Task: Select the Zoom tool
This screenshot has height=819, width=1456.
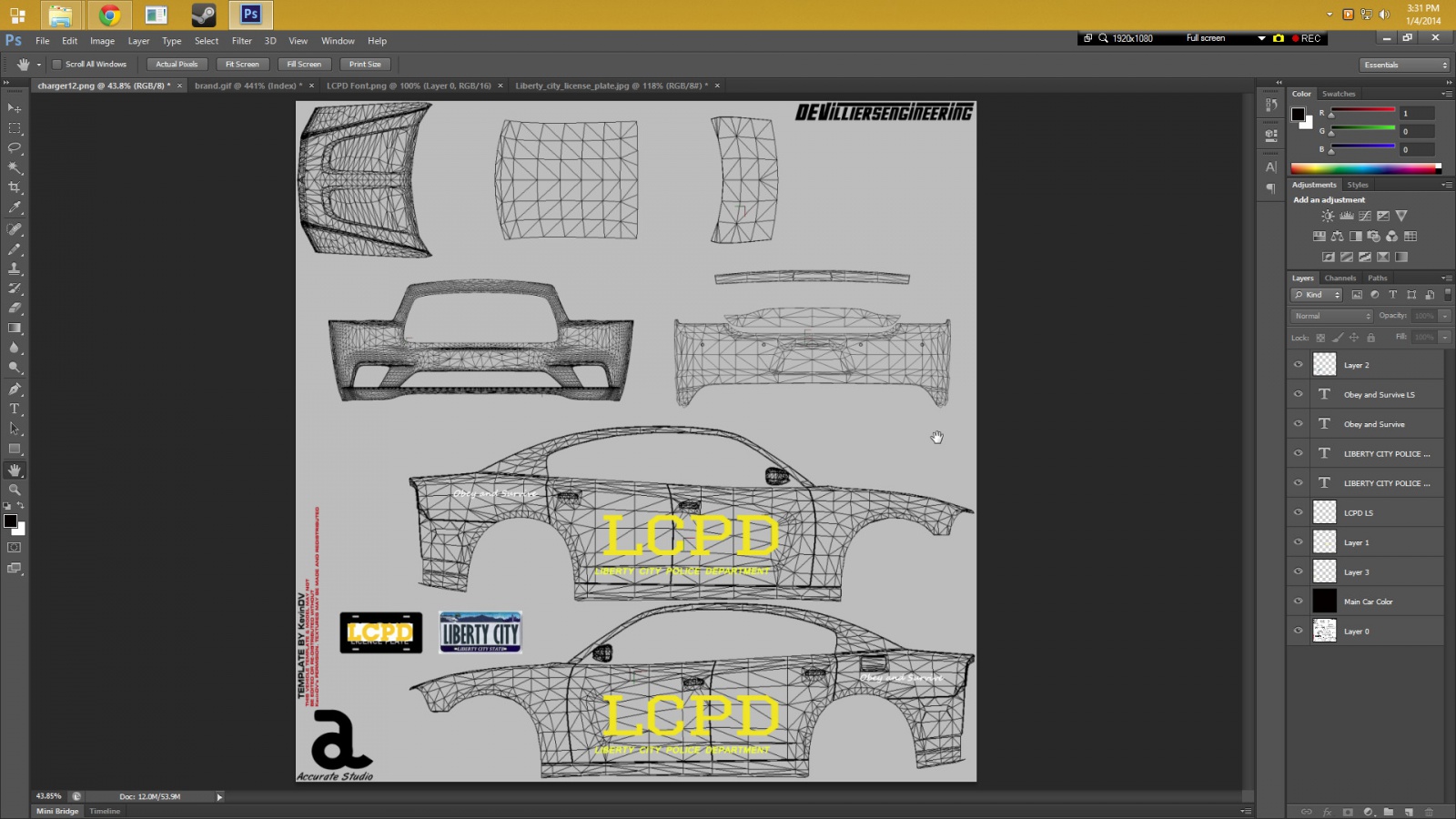Action: click(x=15, y=490)
